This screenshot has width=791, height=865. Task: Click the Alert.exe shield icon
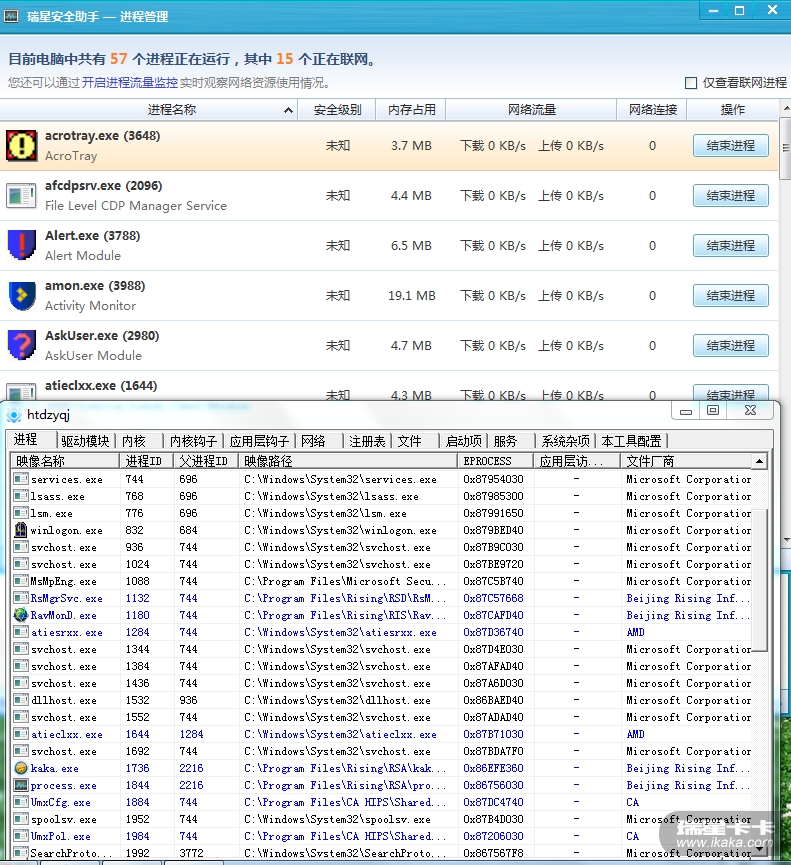click(x=21, y=246)
